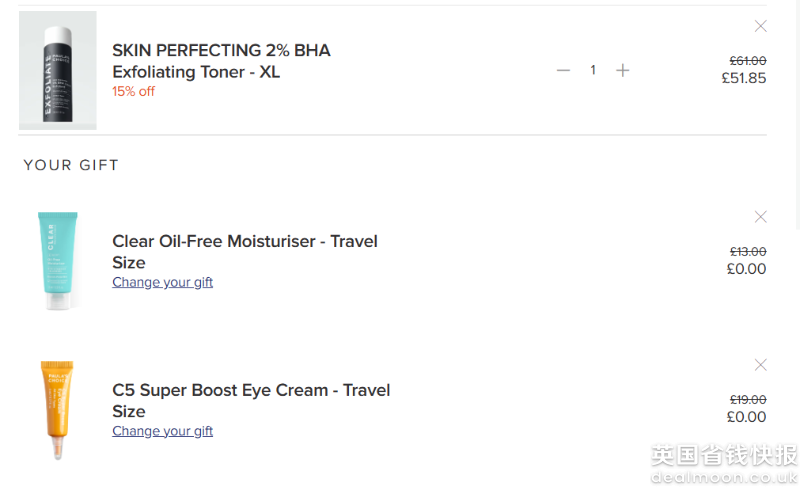Click the crossed-out £61.00 original price
The height and width of the screenshot is (494, 800).
tap(748, 61)
